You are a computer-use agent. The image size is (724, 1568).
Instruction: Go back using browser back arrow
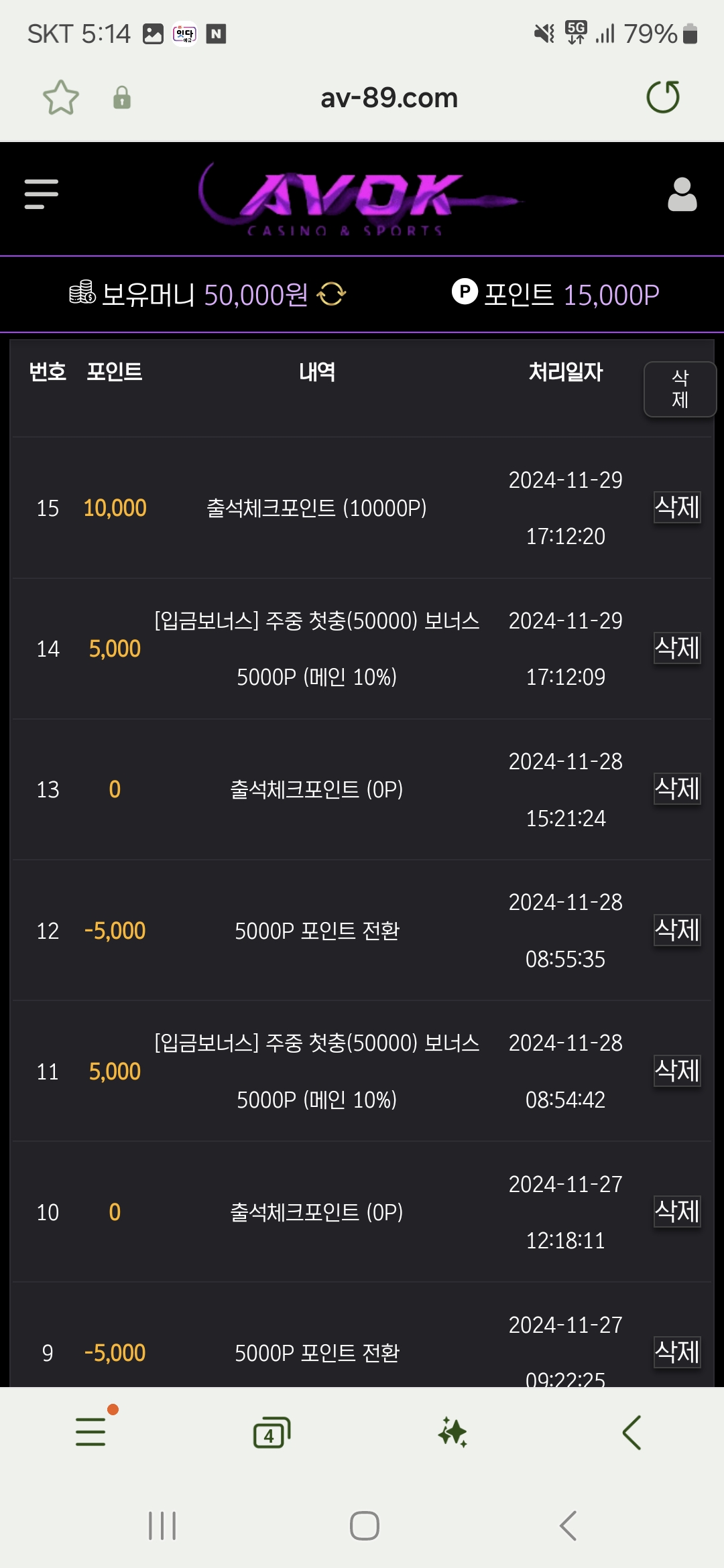[x=631, y=1433]
